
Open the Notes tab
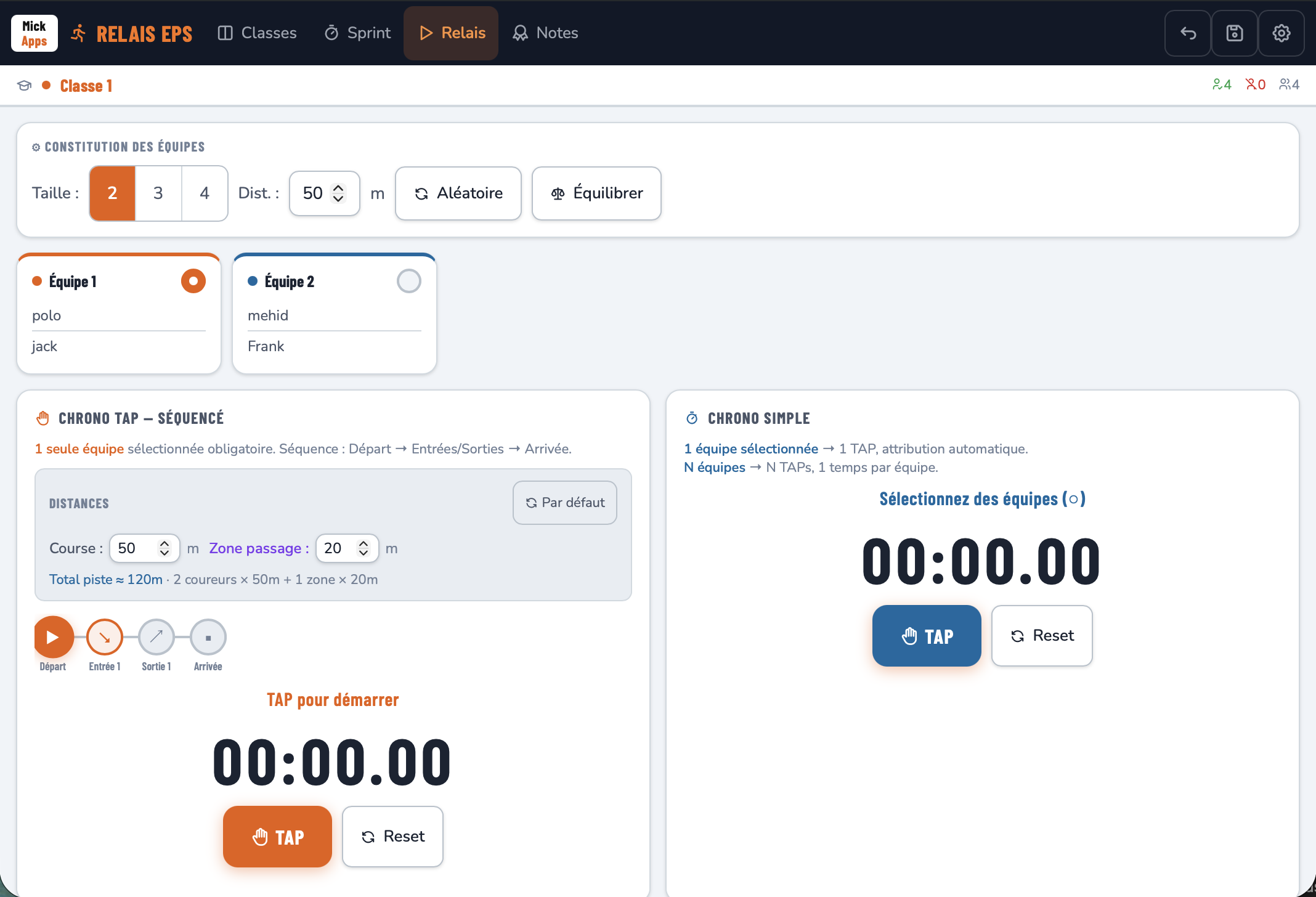545,33
